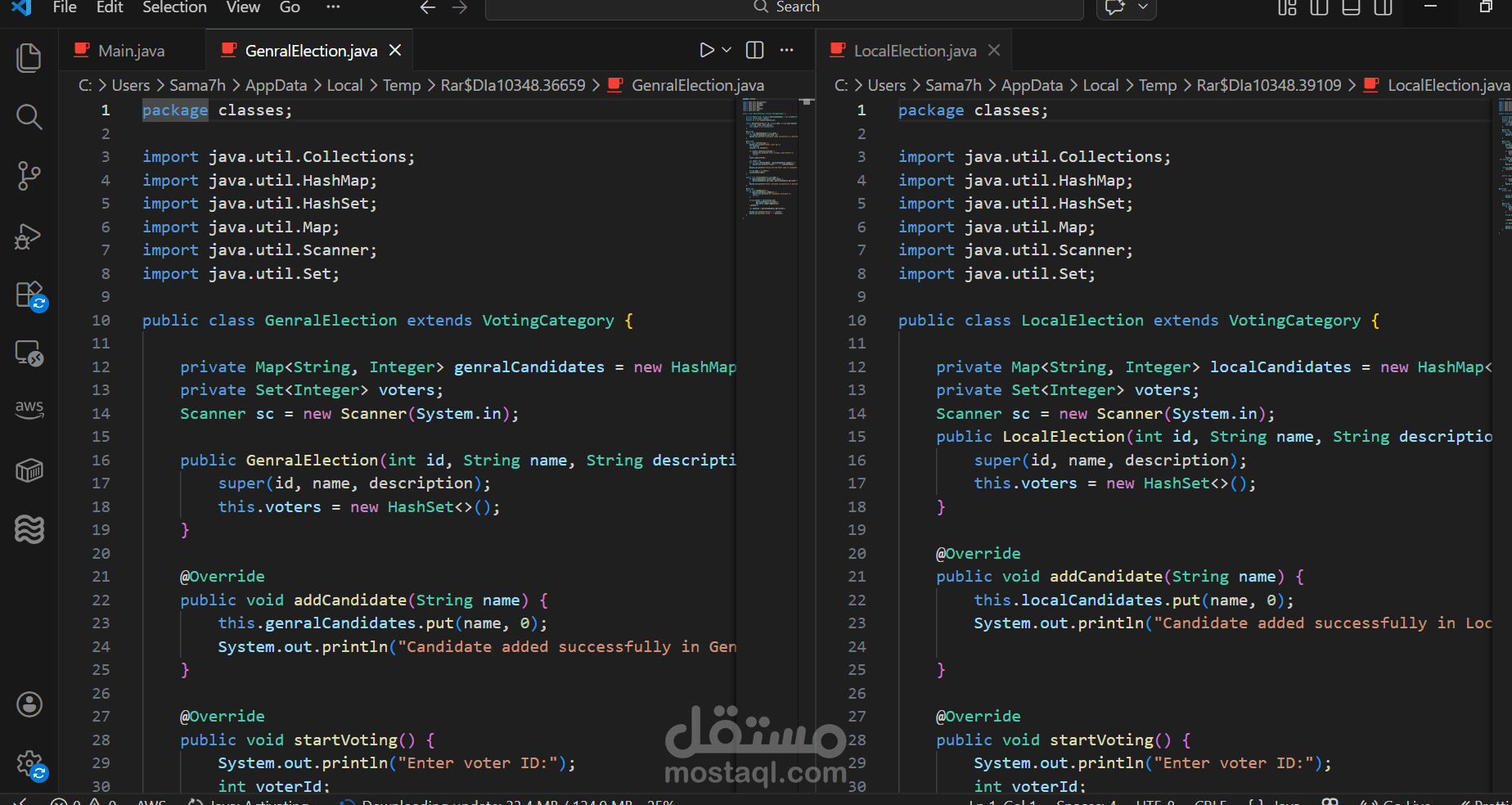Show hidden menus via ellipsis
The width and height of the screenshot is (1512, 805).
pyautogui.click(x=333, y=7)
